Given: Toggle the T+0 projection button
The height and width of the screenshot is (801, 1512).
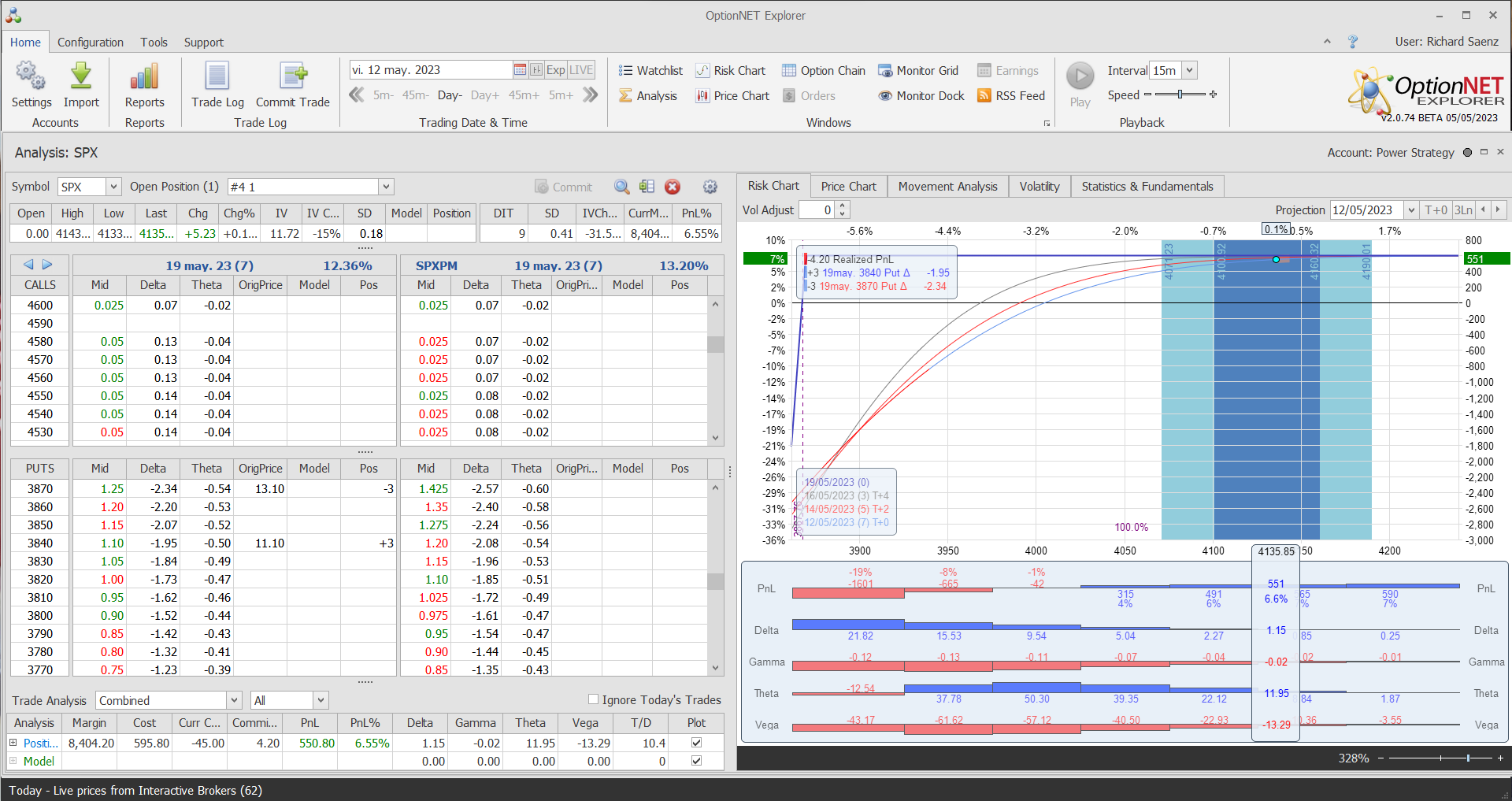Looking at the screenshot, I should coord(1436,210).
